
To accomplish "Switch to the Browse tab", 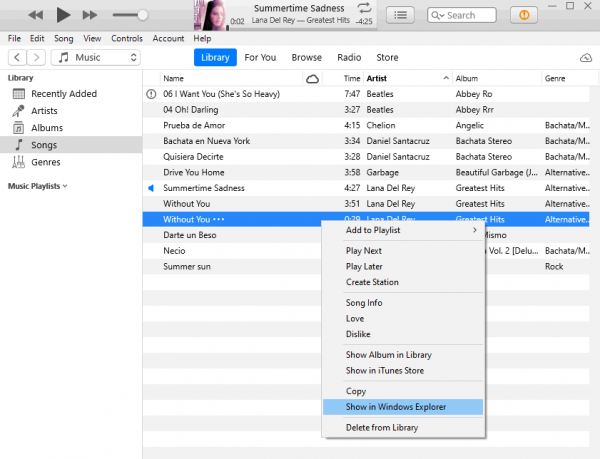I will 307,57.
